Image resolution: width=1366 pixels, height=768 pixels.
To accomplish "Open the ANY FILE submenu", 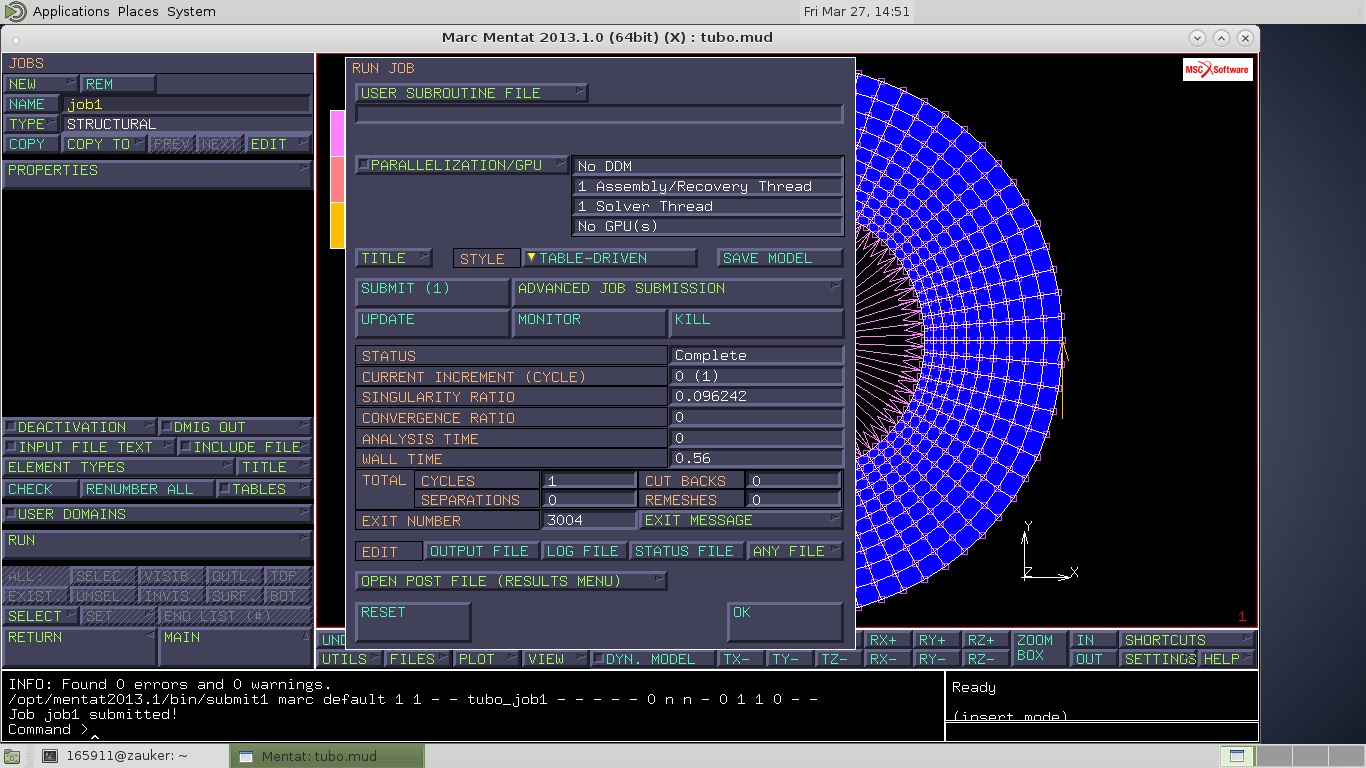I will coord(795,551).
